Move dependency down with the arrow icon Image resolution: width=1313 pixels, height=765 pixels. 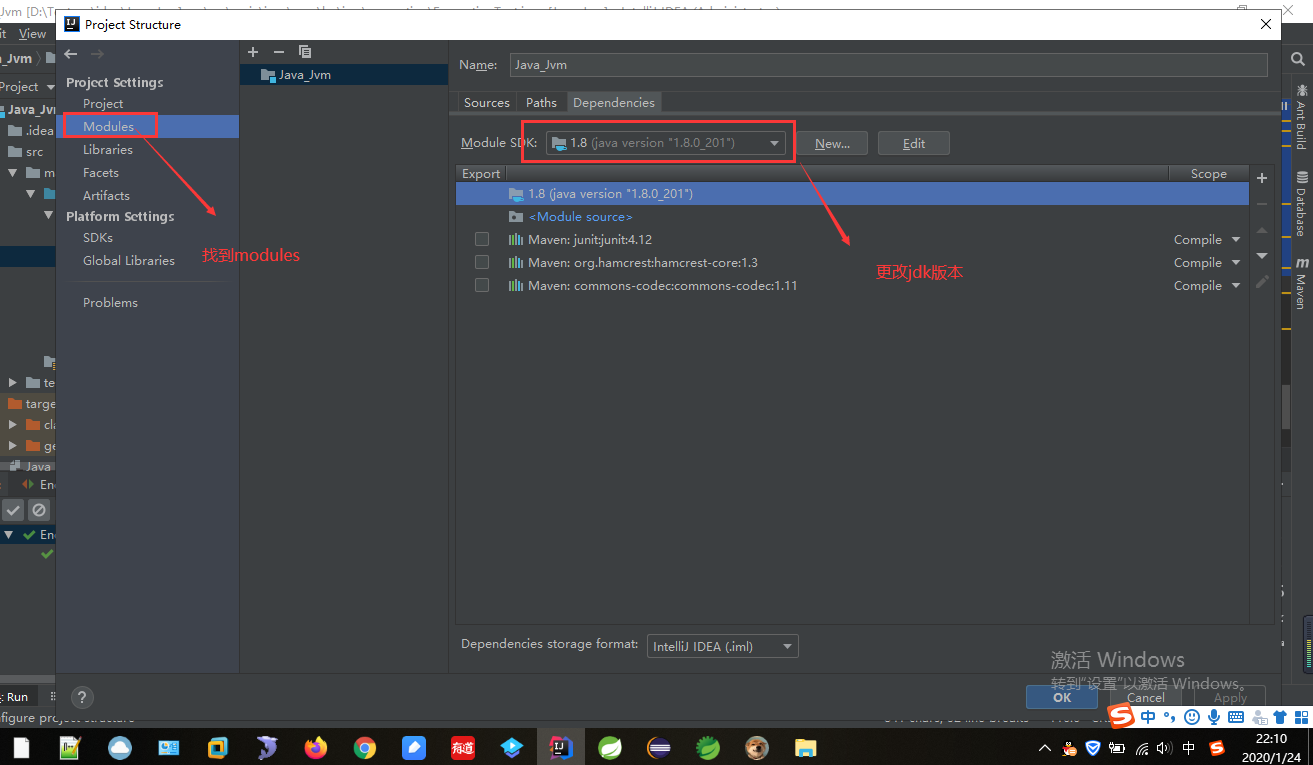click(x=1262, y=256)
